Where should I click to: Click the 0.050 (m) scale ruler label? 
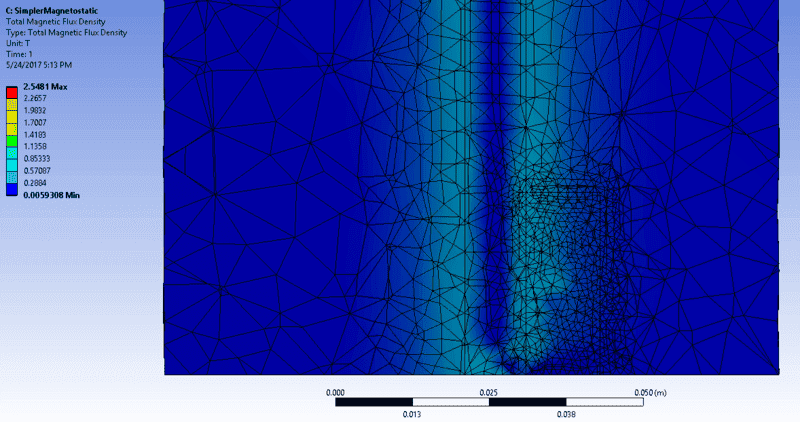click(x=652, y=393)
